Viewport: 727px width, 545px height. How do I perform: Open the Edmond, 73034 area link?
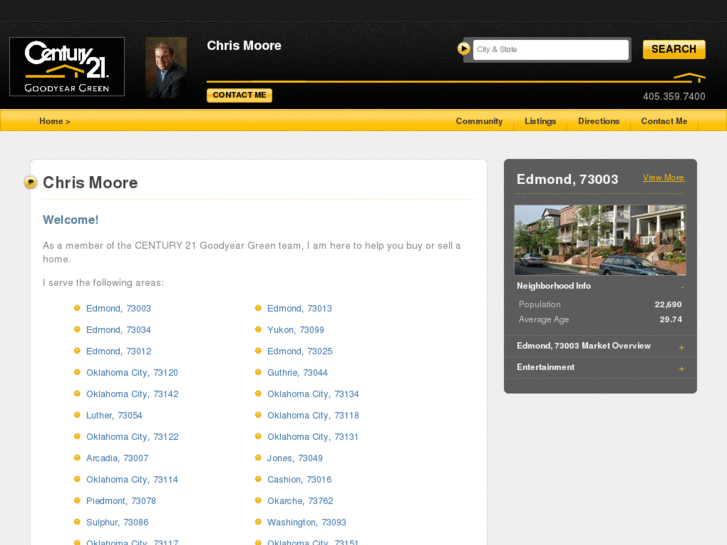[x=118, y=330]
